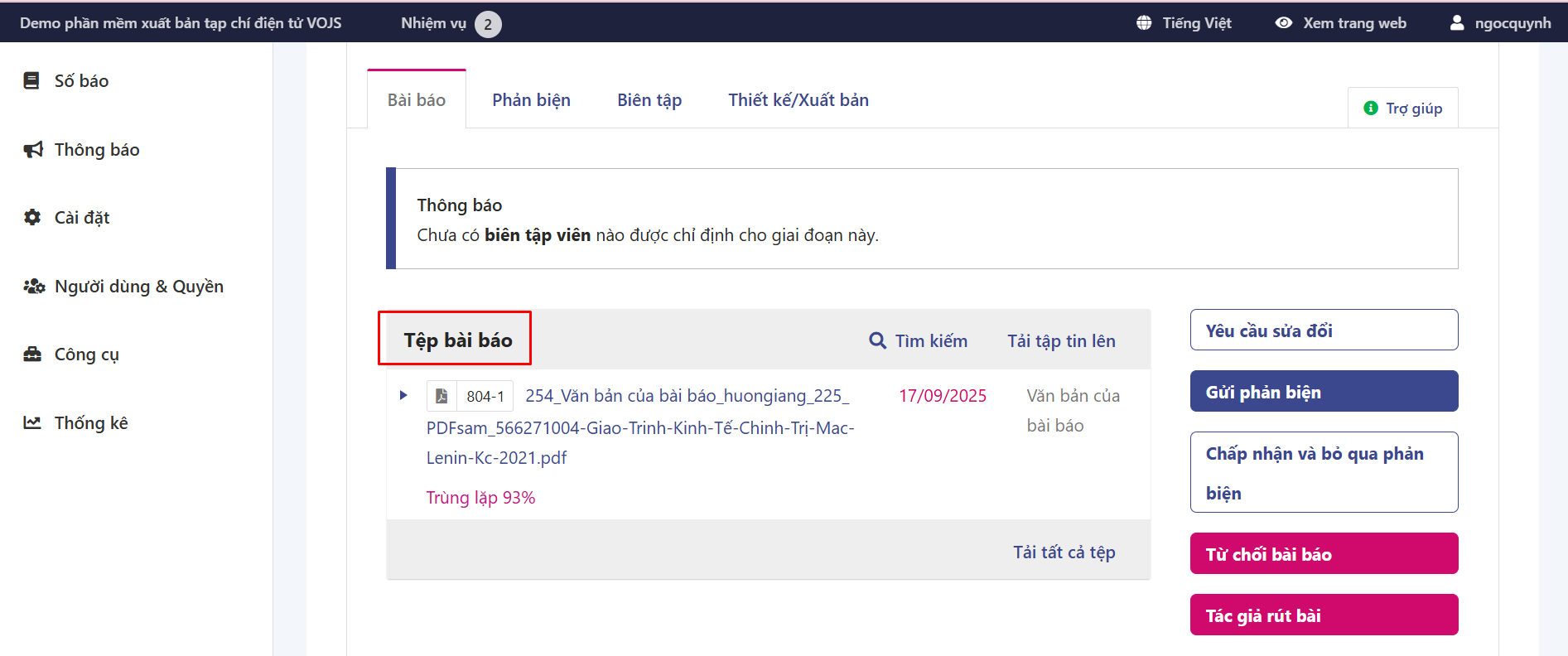The height and width of the screenshot is (656, 1568).
Task: Open the Nhiệm vụ tasks counter
Action: [451, 23]
